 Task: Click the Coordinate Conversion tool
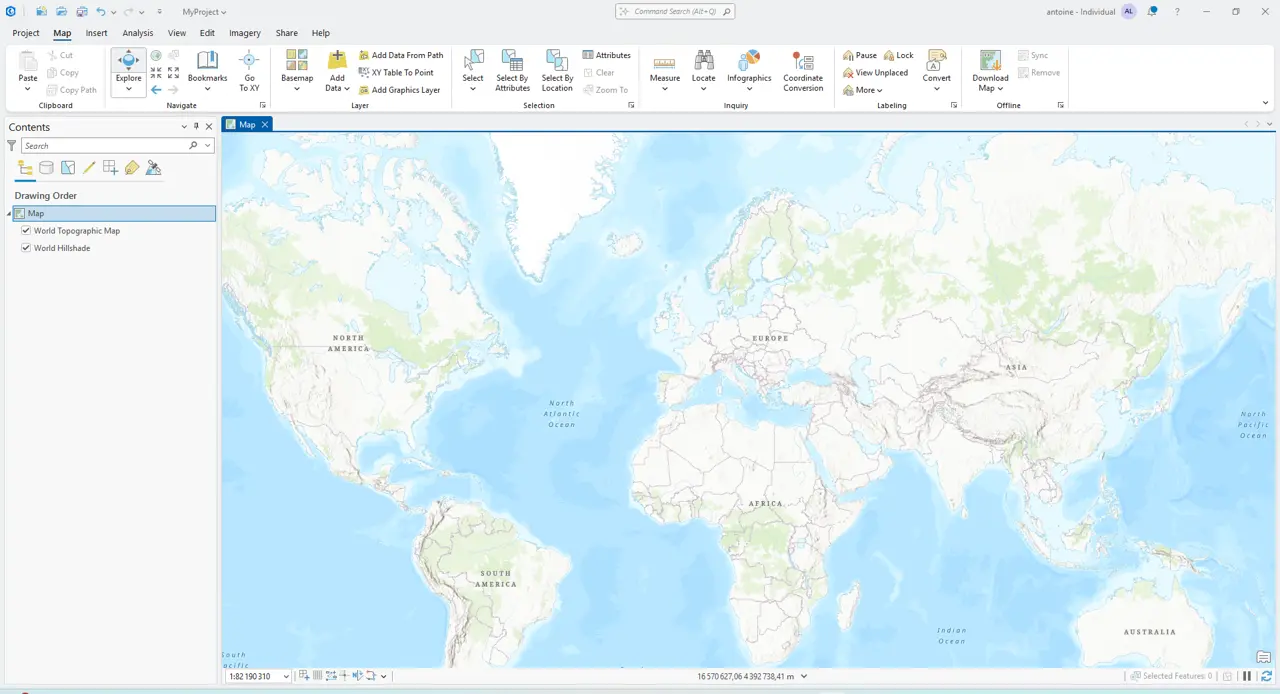[803, 70]
